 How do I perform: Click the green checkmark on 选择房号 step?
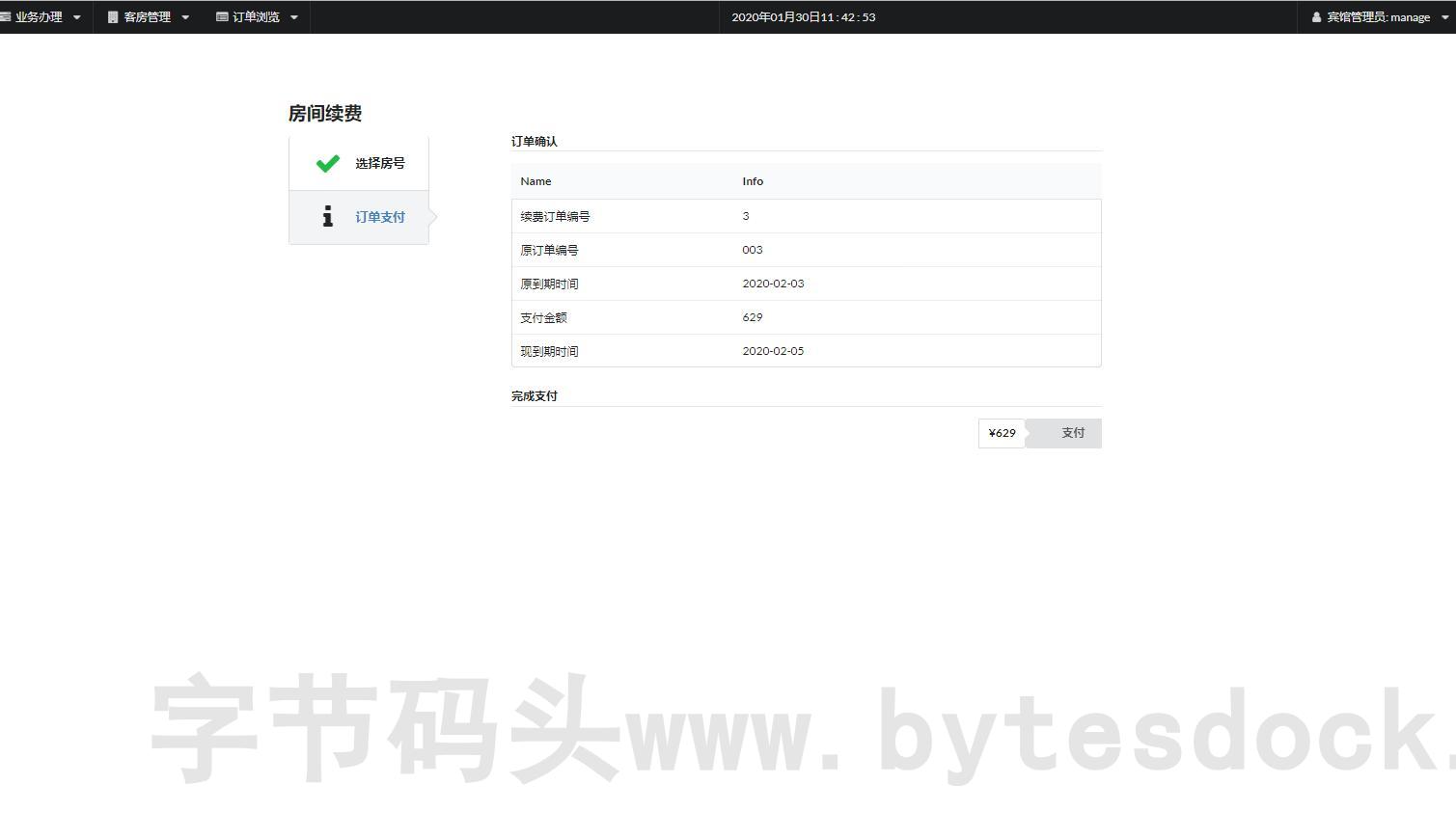[327, 162]
